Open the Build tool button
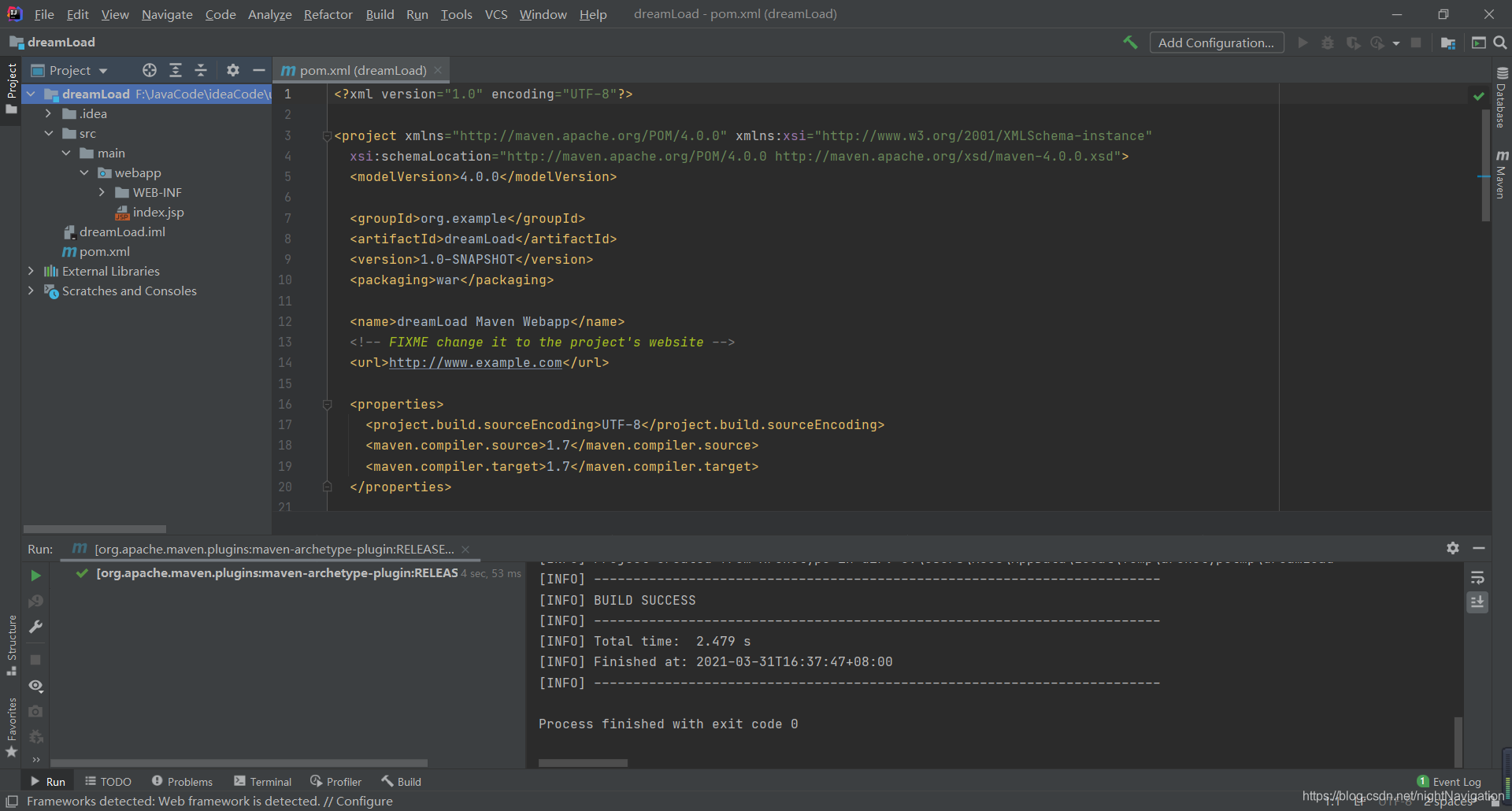 [x=402, y=782]
